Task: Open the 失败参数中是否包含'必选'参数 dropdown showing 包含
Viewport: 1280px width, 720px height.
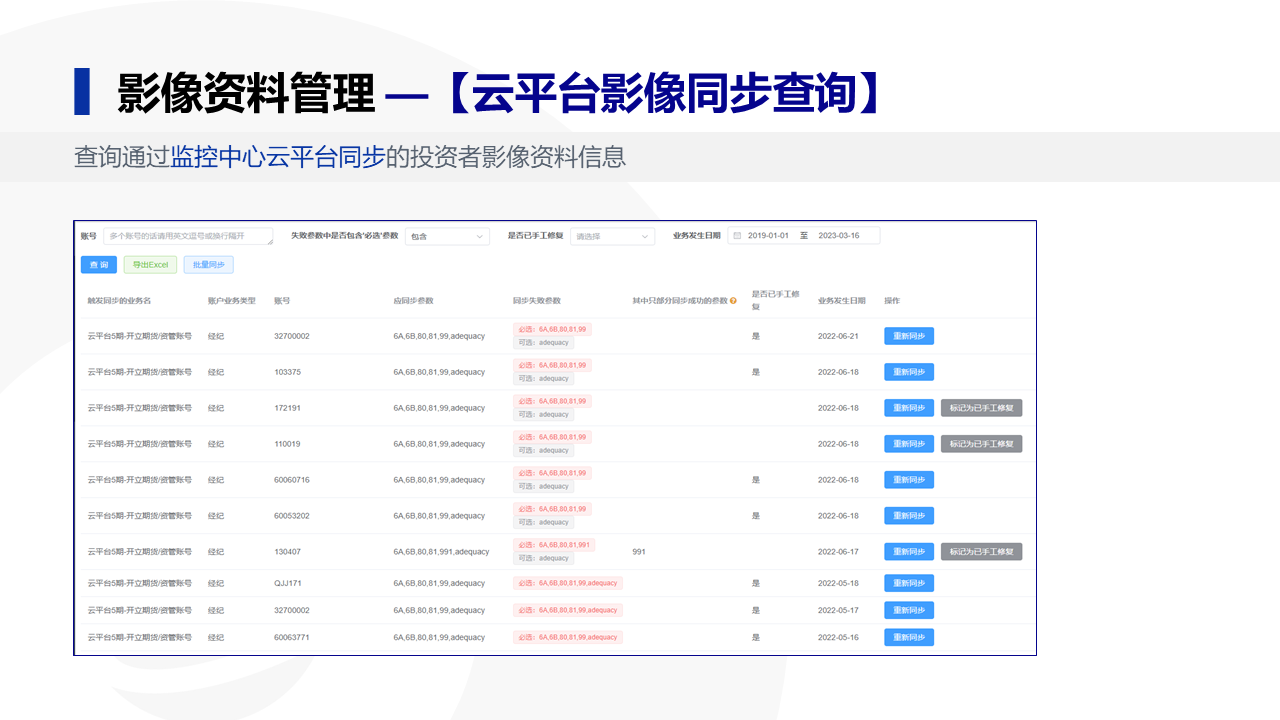Action: (447, 236)
